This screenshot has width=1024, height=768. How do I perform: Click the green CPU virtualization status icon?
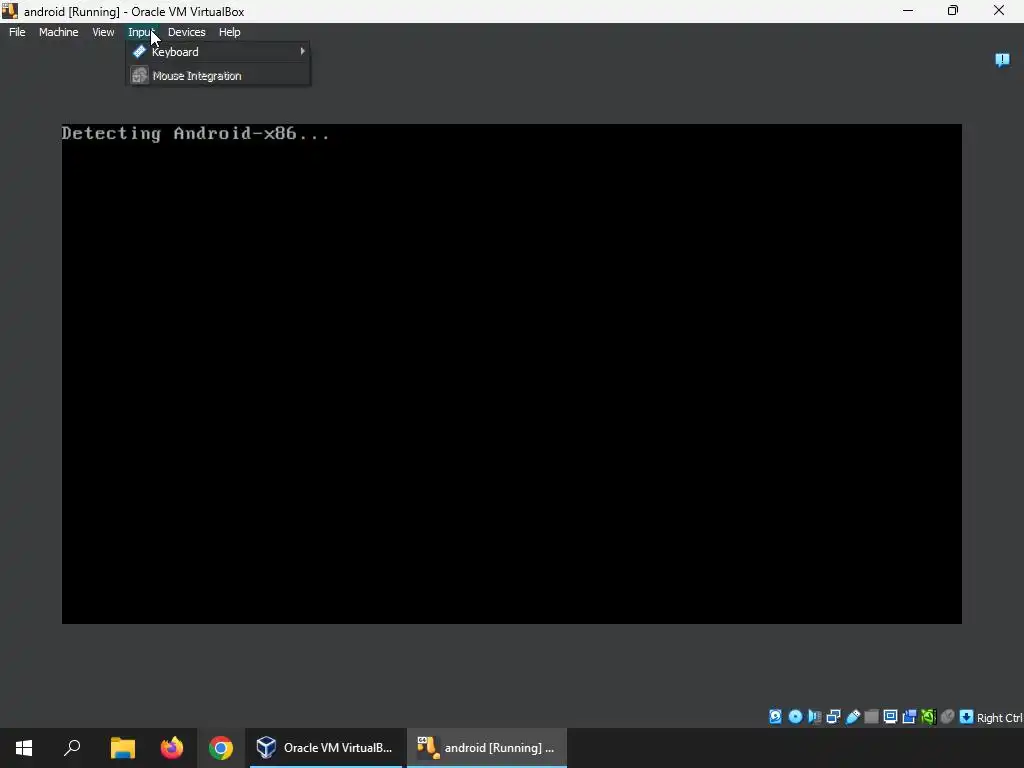928,717
